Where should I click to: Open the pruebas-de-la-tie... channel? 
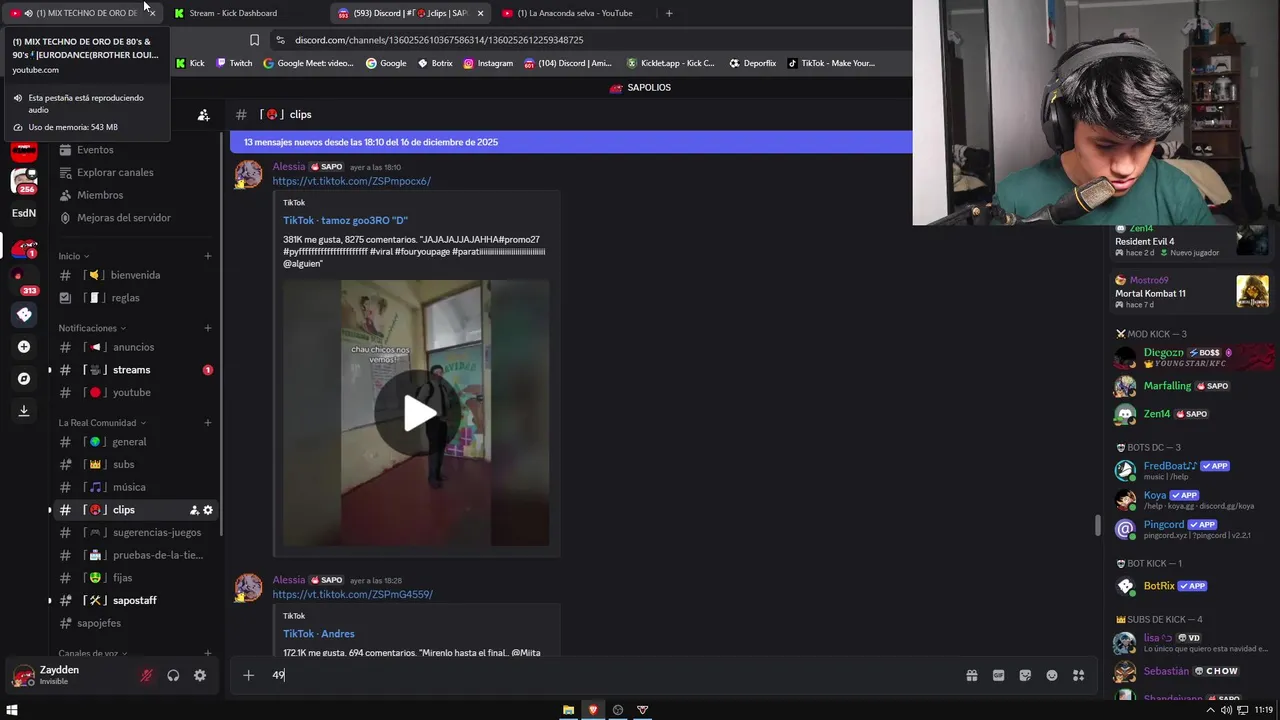pyautogui.click(x=135, y=555)
